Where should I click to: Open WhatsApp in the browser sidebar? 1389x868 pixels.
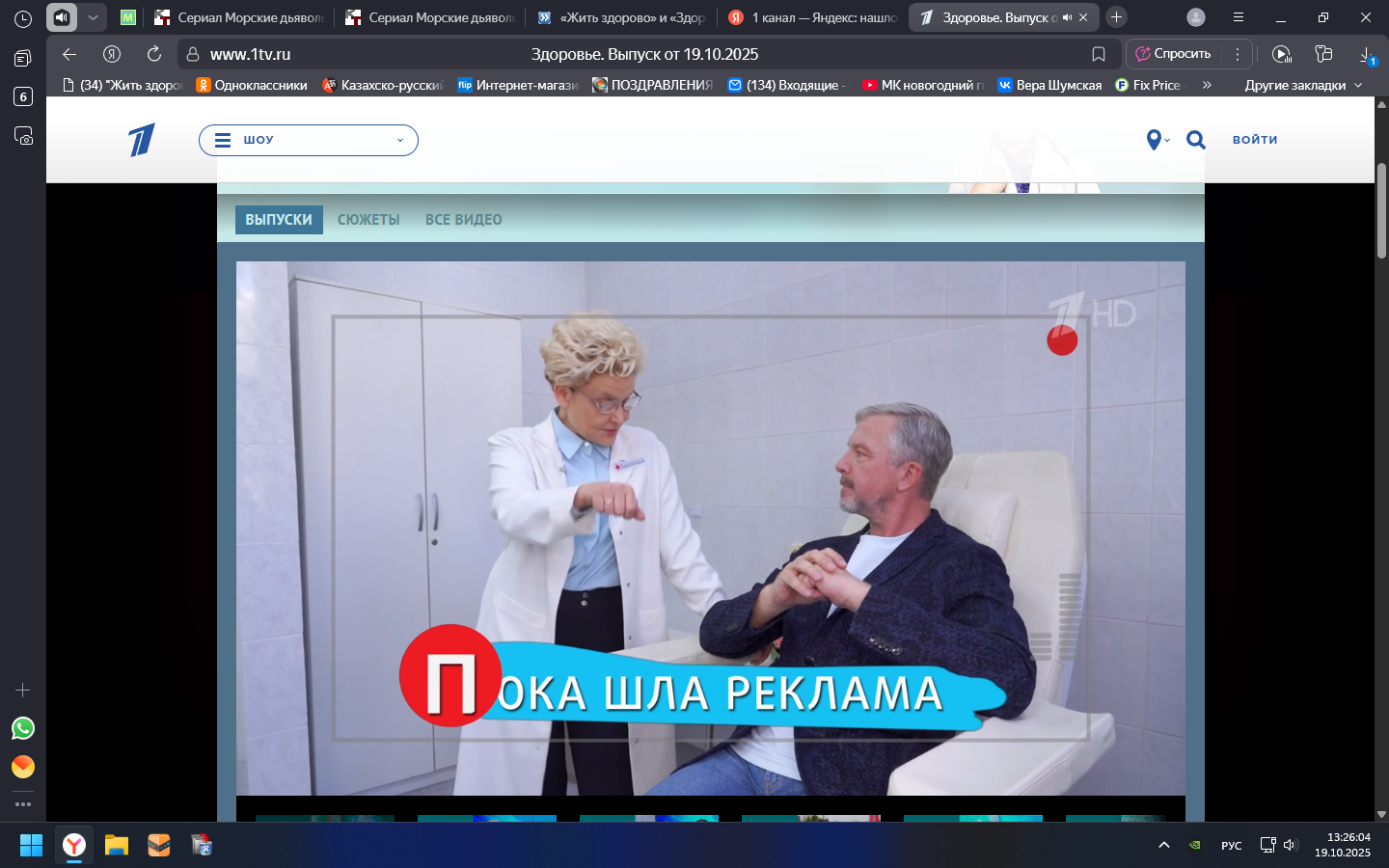tap(23, 728)
